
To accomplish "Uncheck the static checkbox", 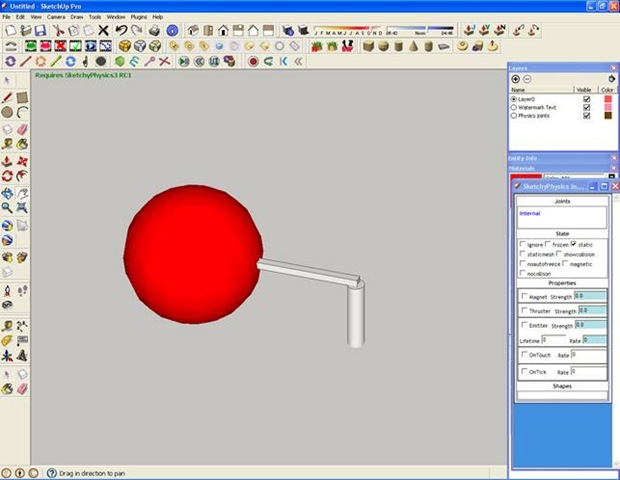I will [x=574, y=244].
